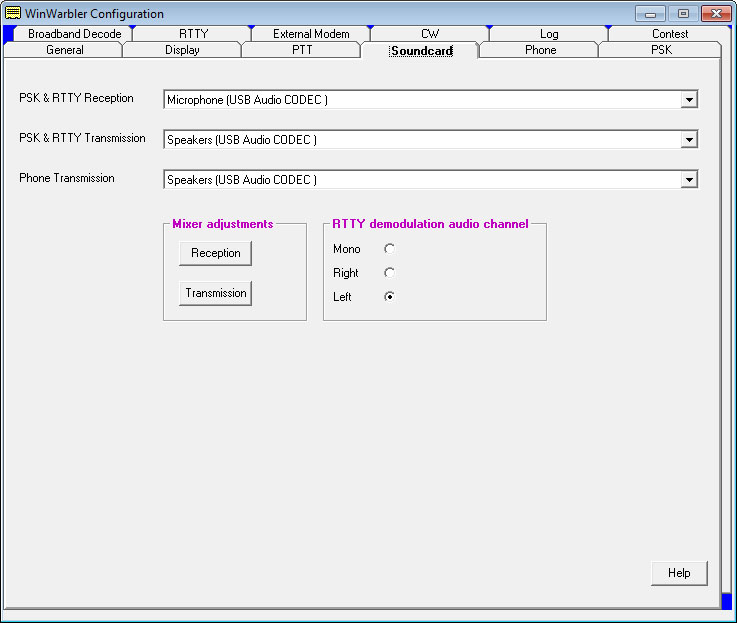This screenshot has height=623, width=737.
Task: Open the PSK tab
Action: (x=661, y=50)
